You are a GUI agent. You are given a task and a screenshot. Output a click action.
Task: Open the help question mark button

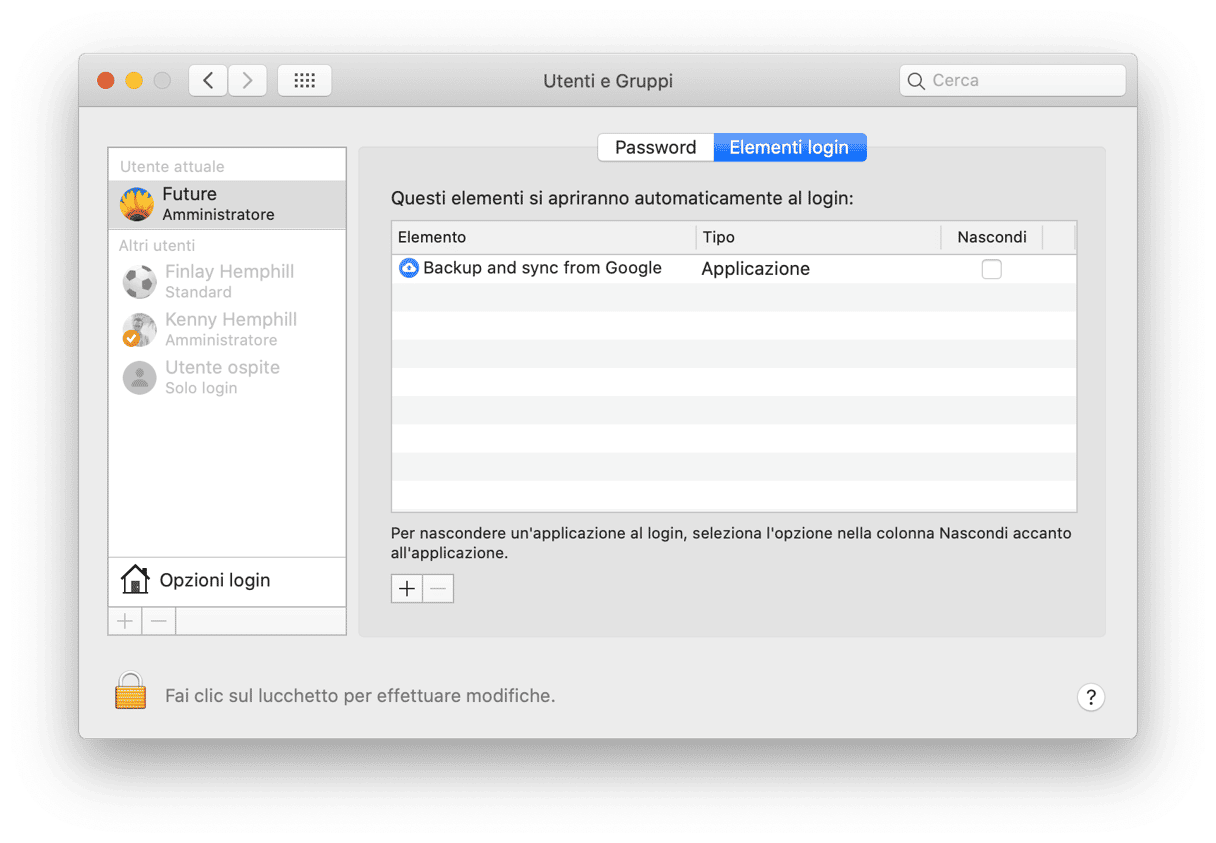click(x=1090, y=697)
